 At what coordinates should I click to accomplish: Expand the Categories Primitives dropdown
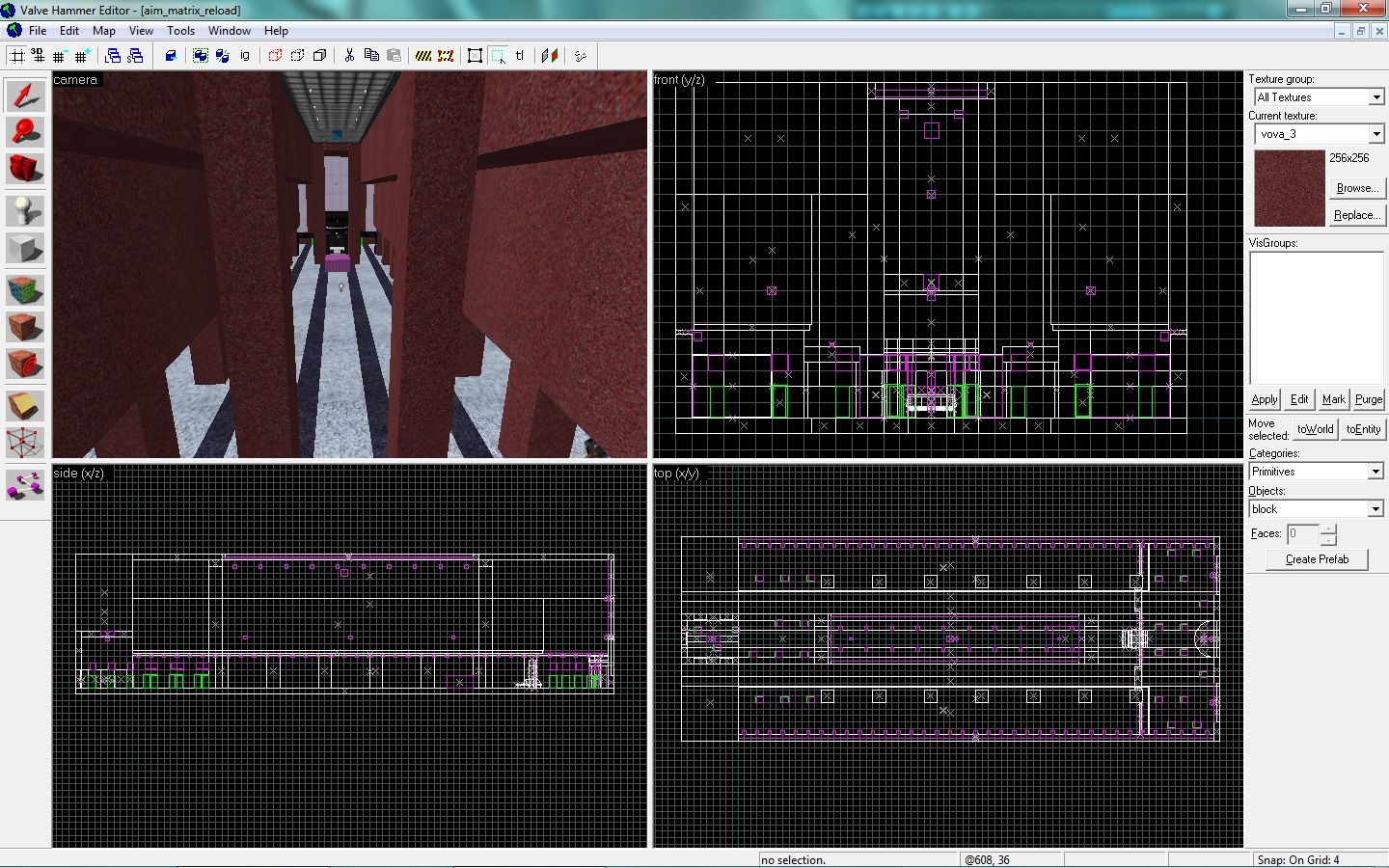tap(1317, 472)
